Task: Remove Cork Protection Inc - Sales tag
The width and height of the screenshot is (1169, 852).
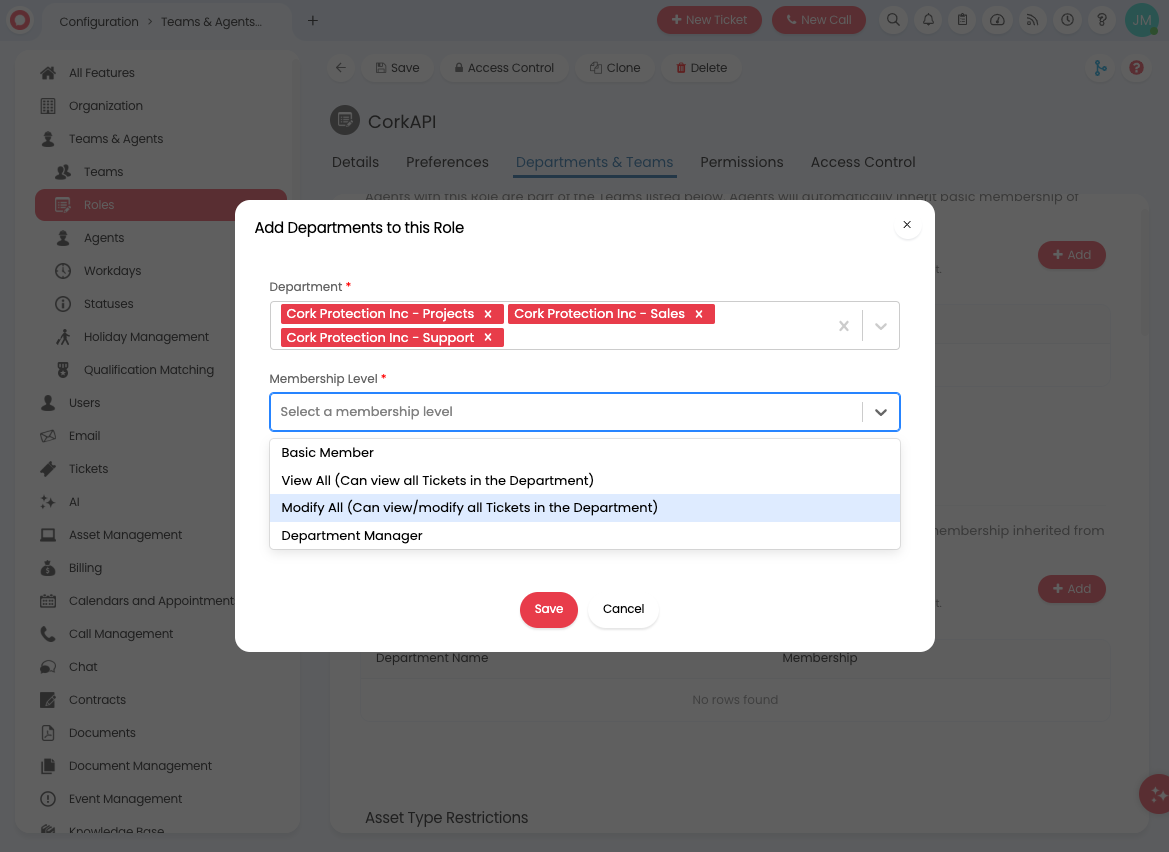Action: 699,314
